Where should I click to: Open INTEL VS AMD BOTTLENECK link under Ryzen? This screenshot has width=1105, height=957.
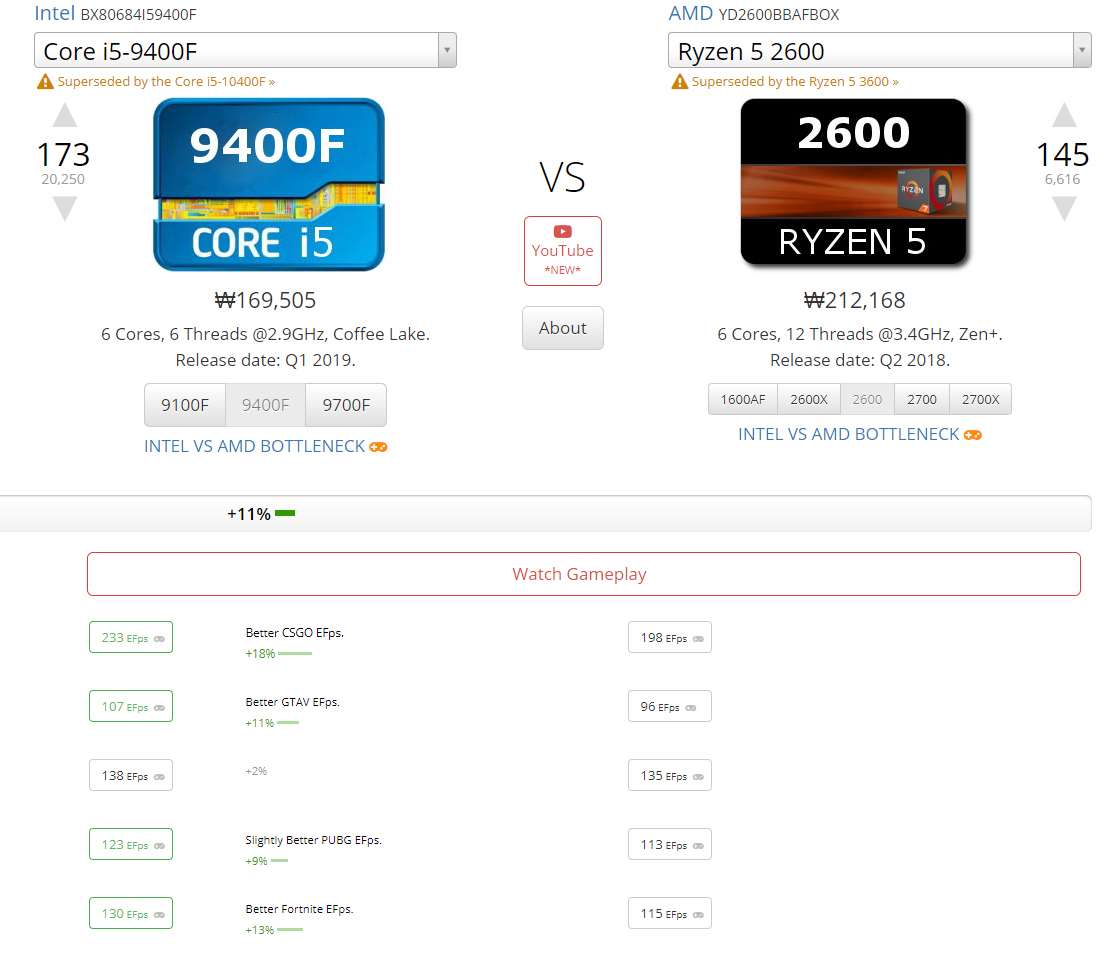(848, 435)
